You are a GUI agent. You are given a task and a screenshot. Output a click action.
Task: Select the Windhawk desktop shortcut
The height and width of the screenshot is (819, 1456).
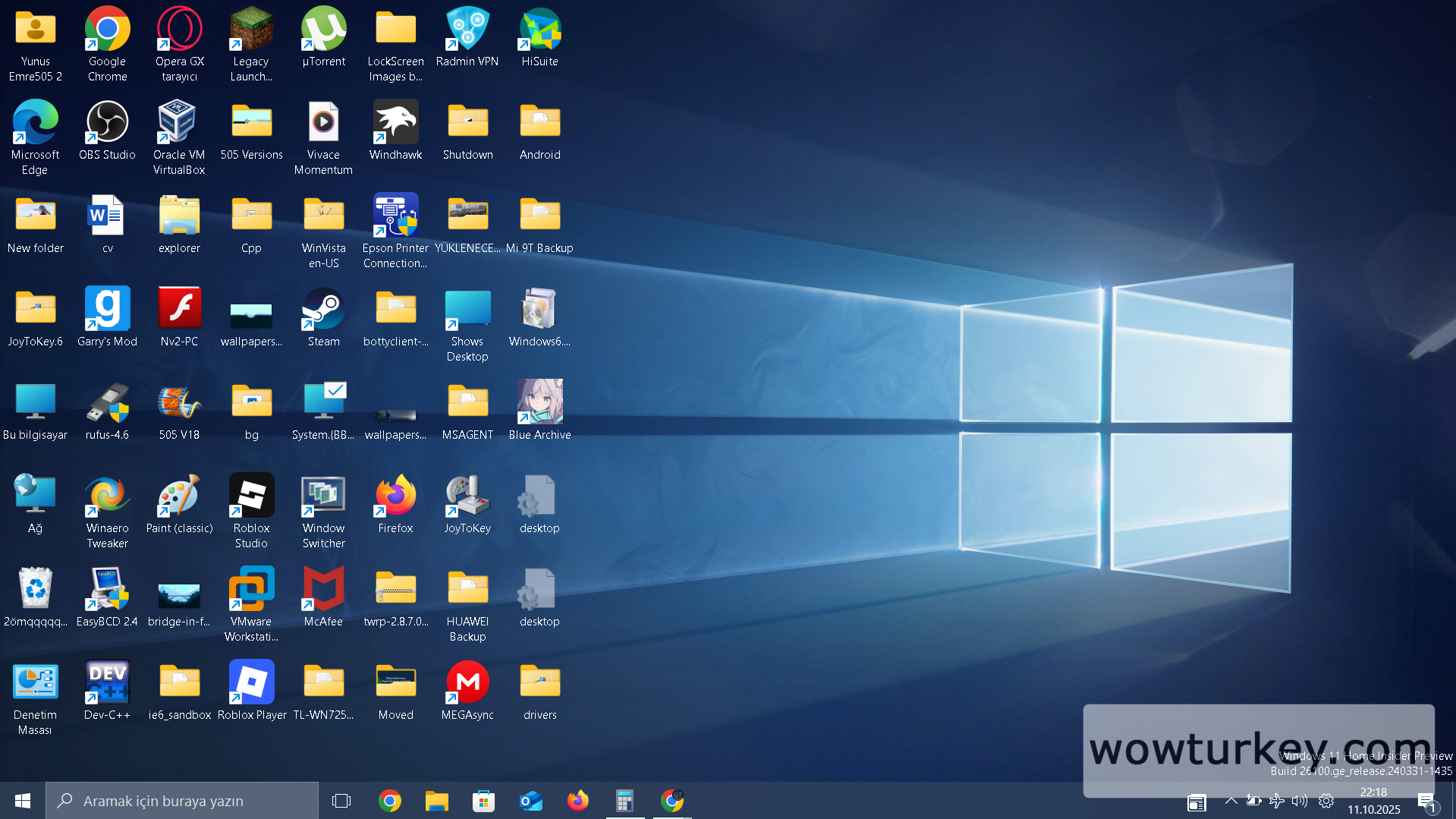395,123
